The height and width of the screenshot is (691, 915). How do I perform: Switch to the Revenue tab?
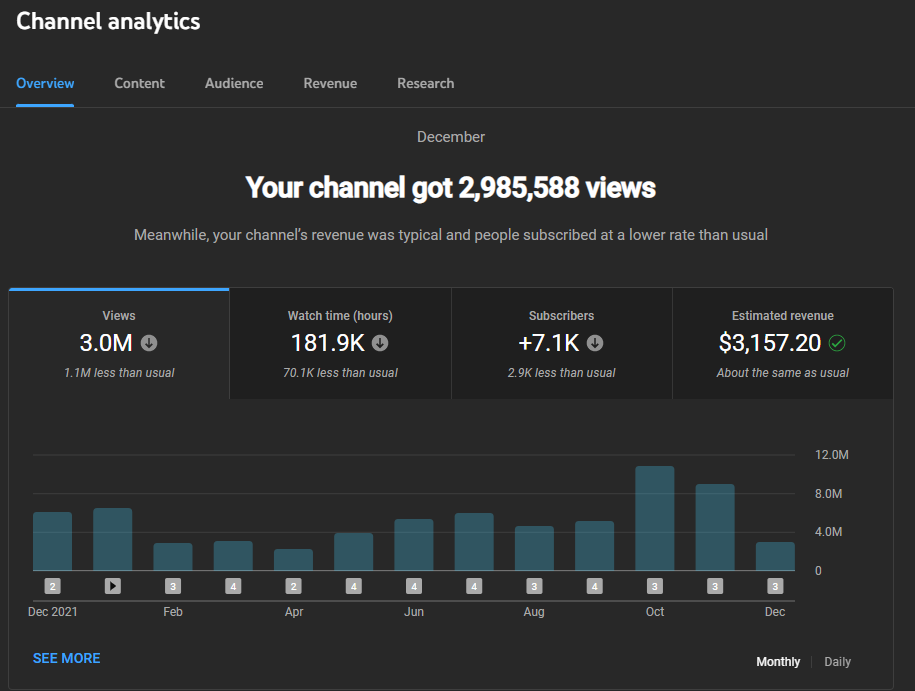pyautogui.click(x=330, y=83)
